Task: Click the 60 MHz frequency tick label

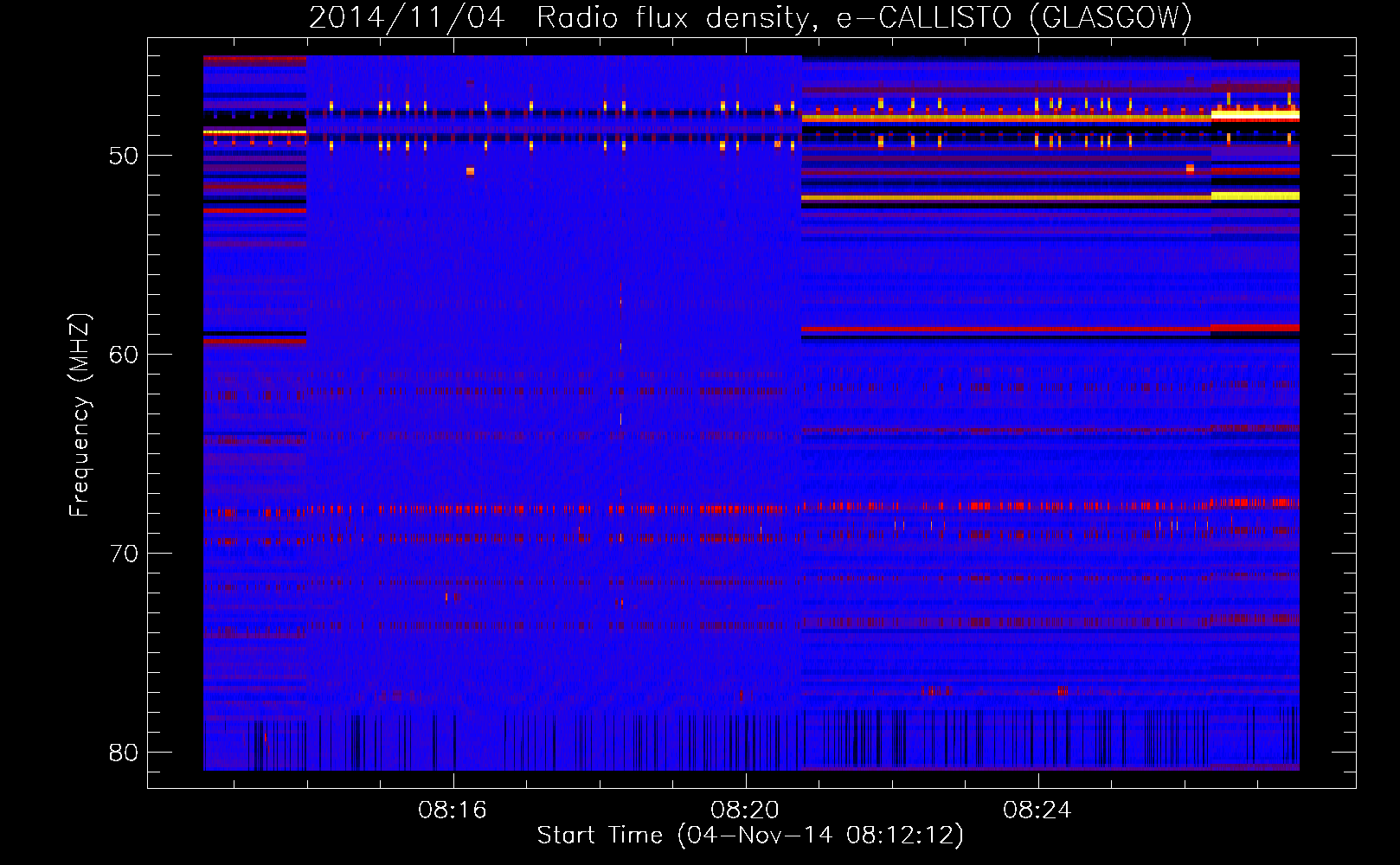Action: 124,355
